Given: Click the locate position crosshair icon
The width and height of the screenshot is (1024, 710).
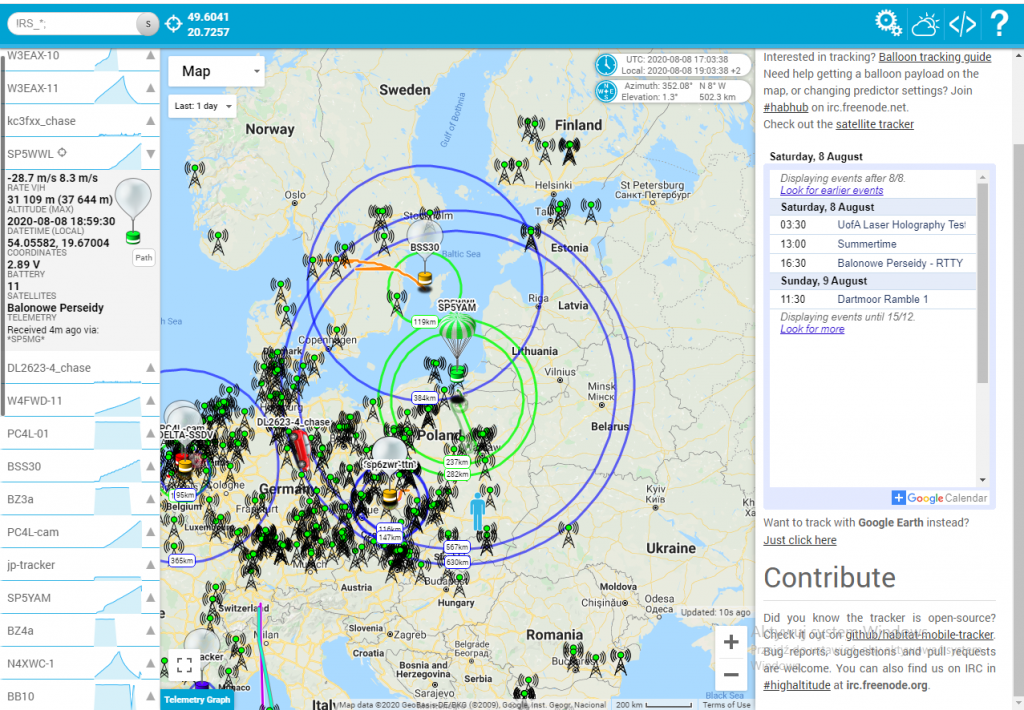Looking at the screenshot, I should tap(174, 23).
